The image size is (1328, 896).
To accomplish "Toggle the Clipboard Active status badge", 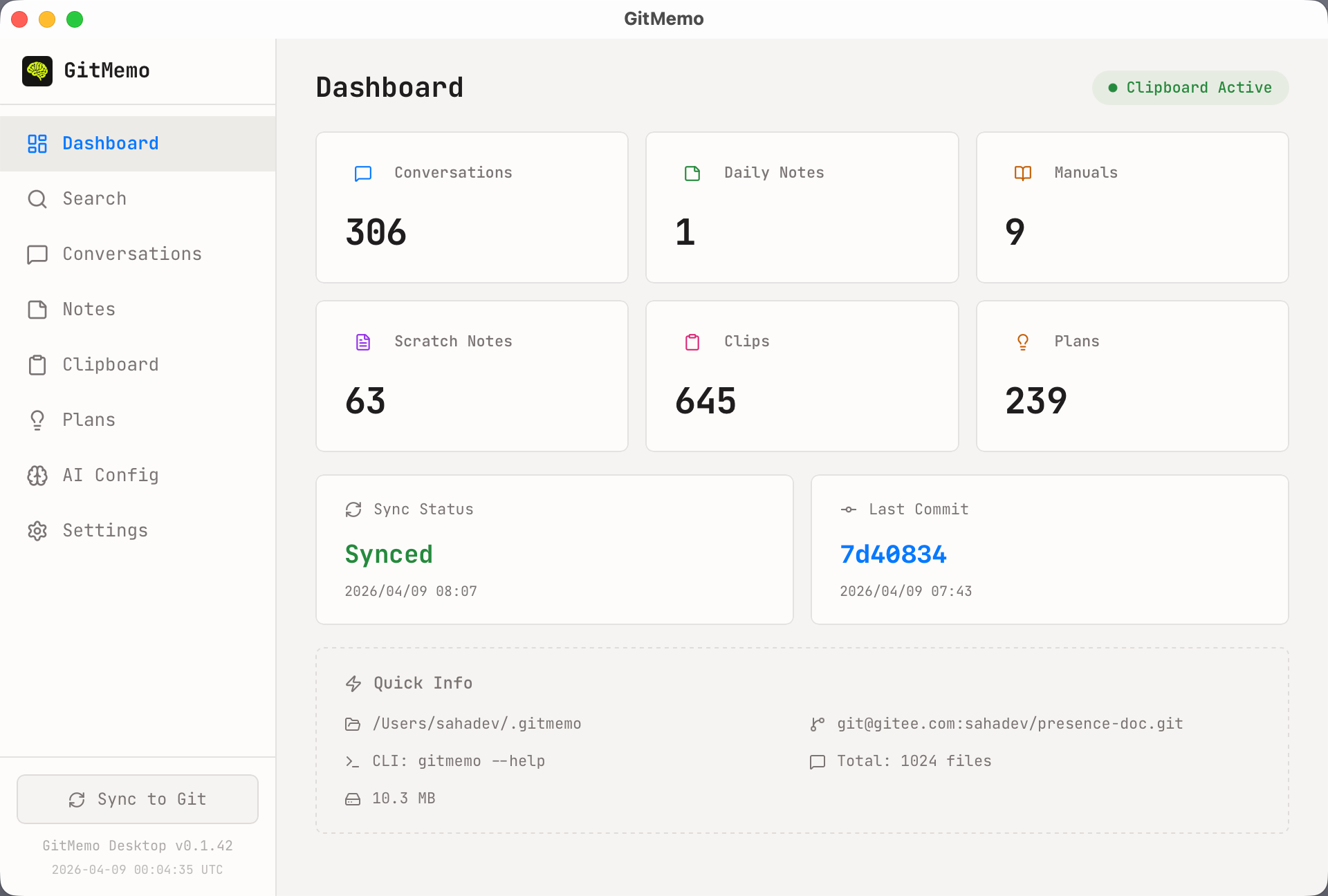I will tap(1190, 88).
